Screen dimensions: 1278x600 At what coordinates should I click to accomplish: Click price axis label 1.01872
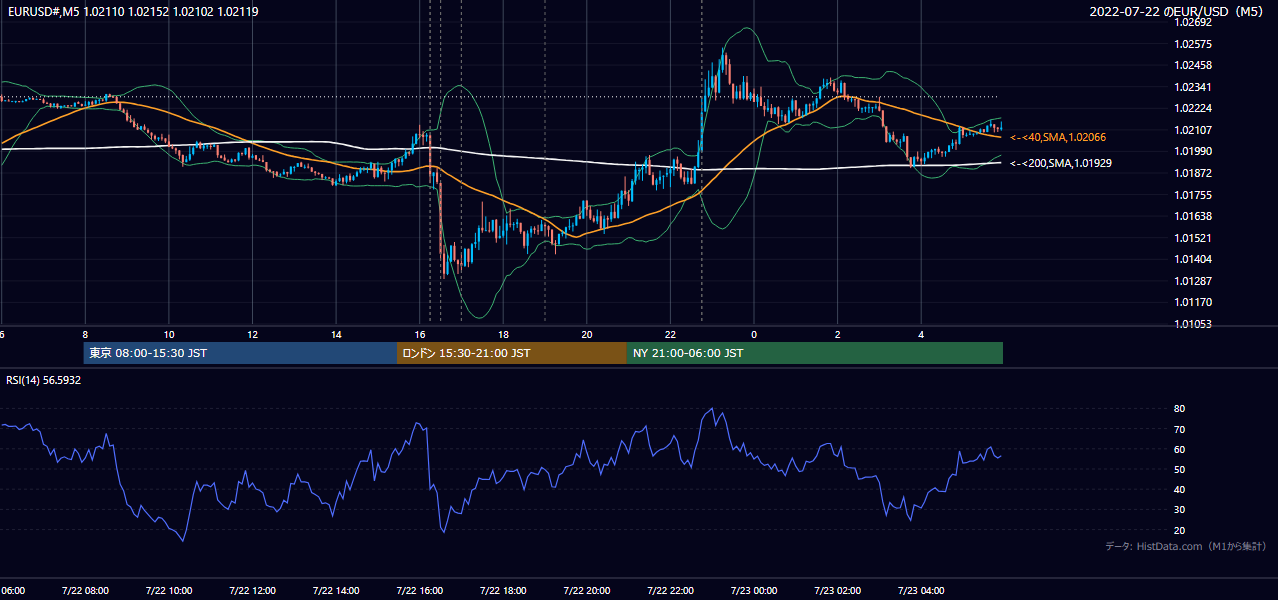point(1192,173)
